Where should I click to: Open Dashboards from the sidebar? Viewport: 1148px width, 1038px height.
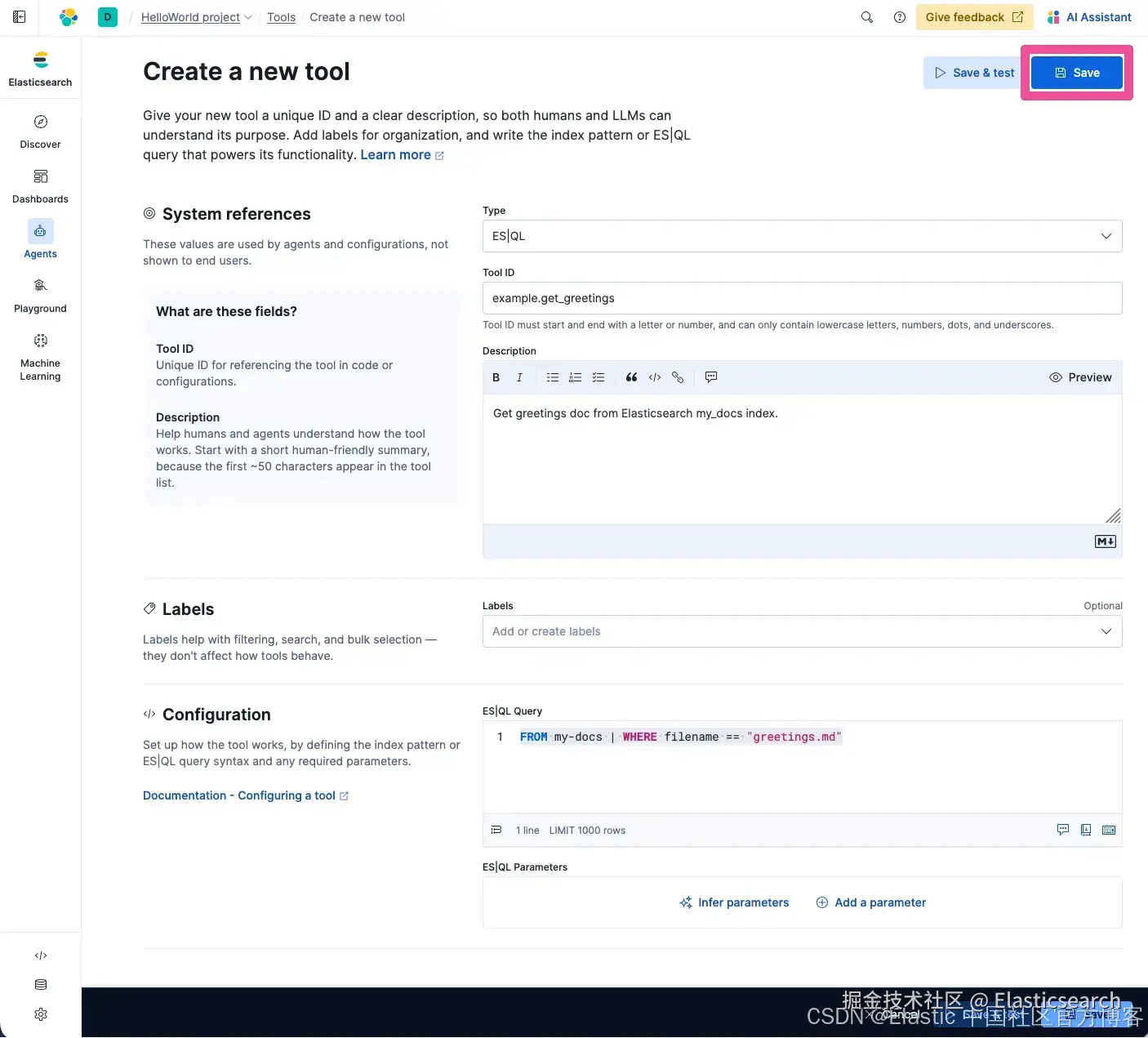(41, 187)
